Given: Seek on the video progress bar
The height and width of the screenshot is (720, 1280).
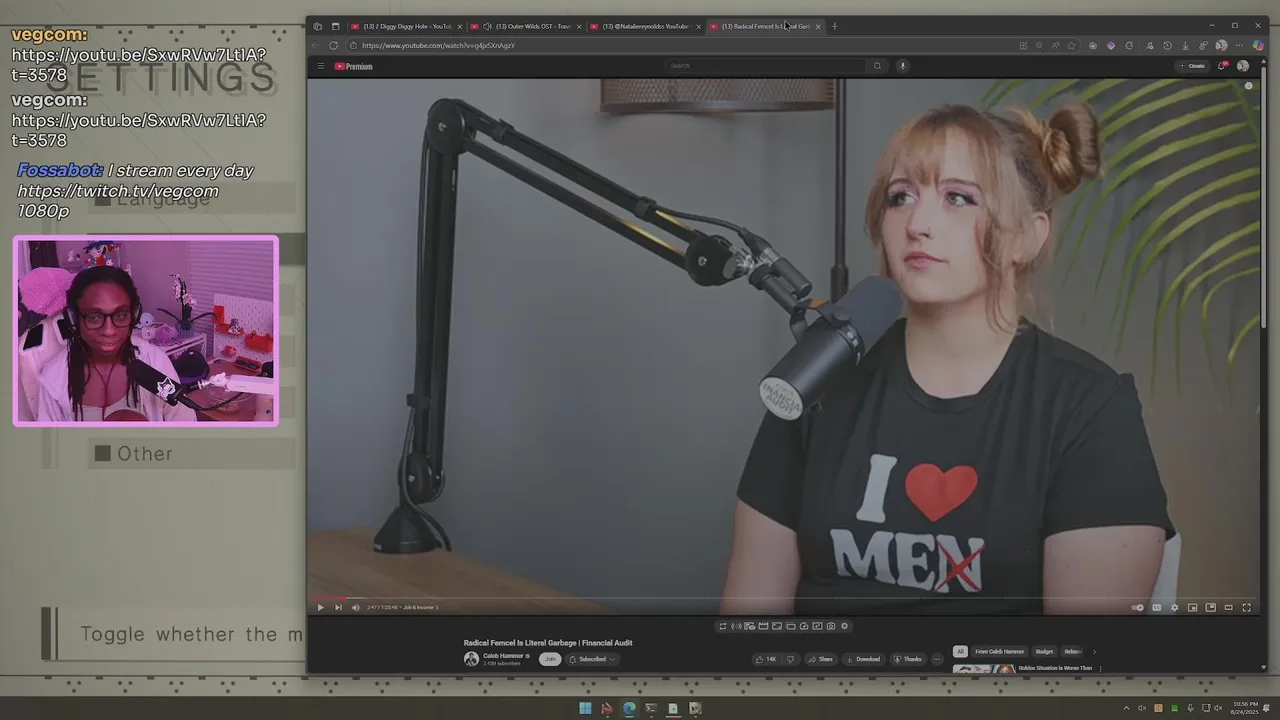Looking at the screenshot, I should point(783,598).
